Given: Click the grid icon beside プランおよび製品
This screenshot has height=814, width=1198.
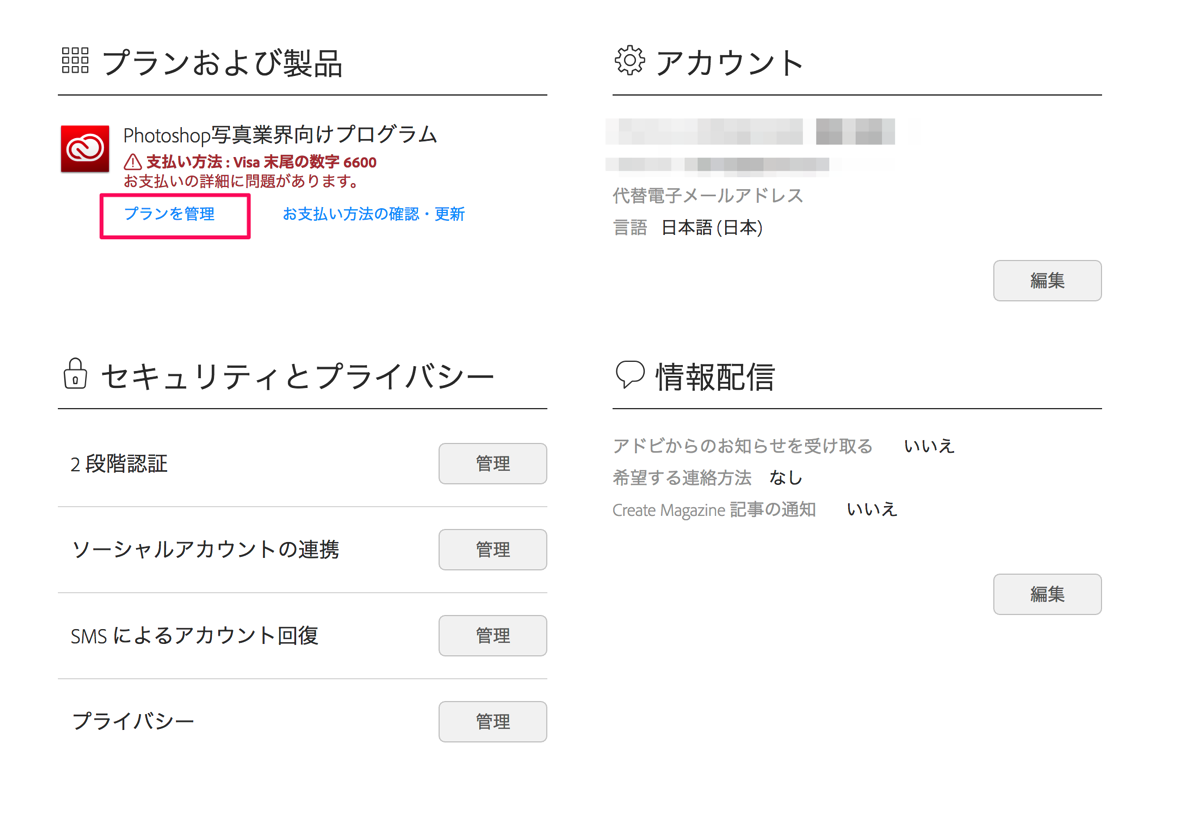Looking at the screenshot, I should 75,61.
